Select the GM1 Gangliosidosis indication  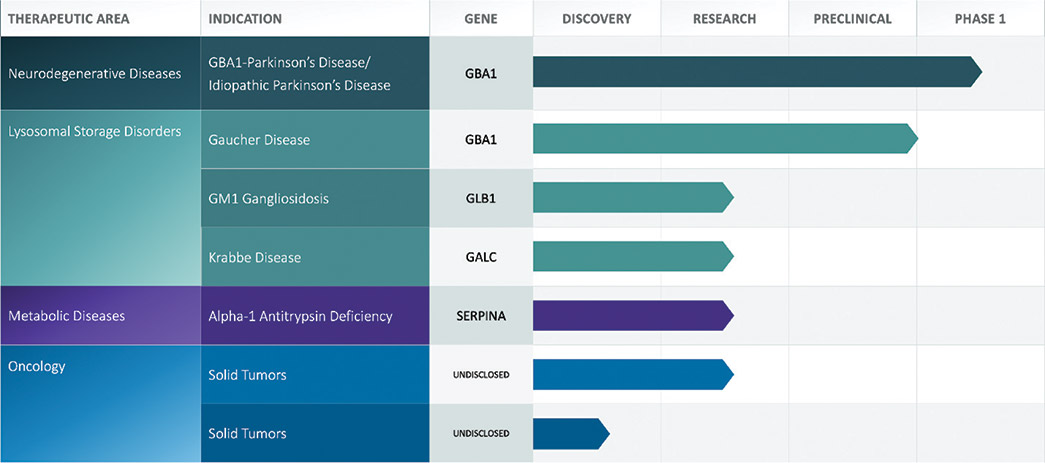point(268,199)
